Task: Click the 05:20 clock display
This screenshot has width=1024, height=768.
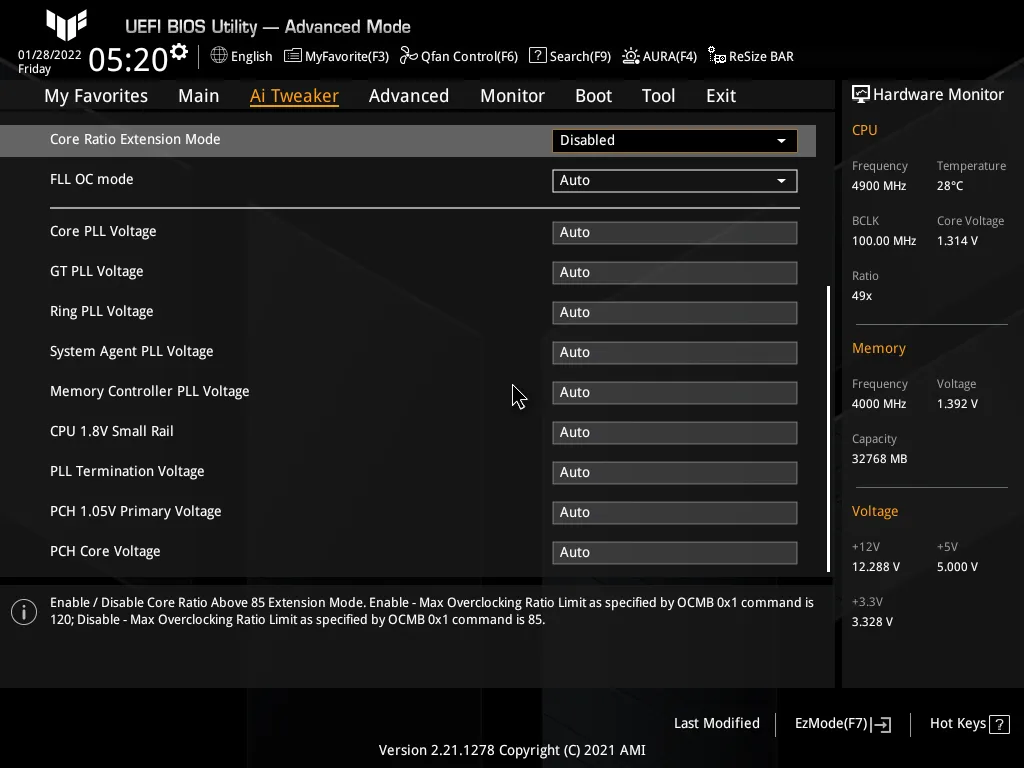Action: (128, 59)
